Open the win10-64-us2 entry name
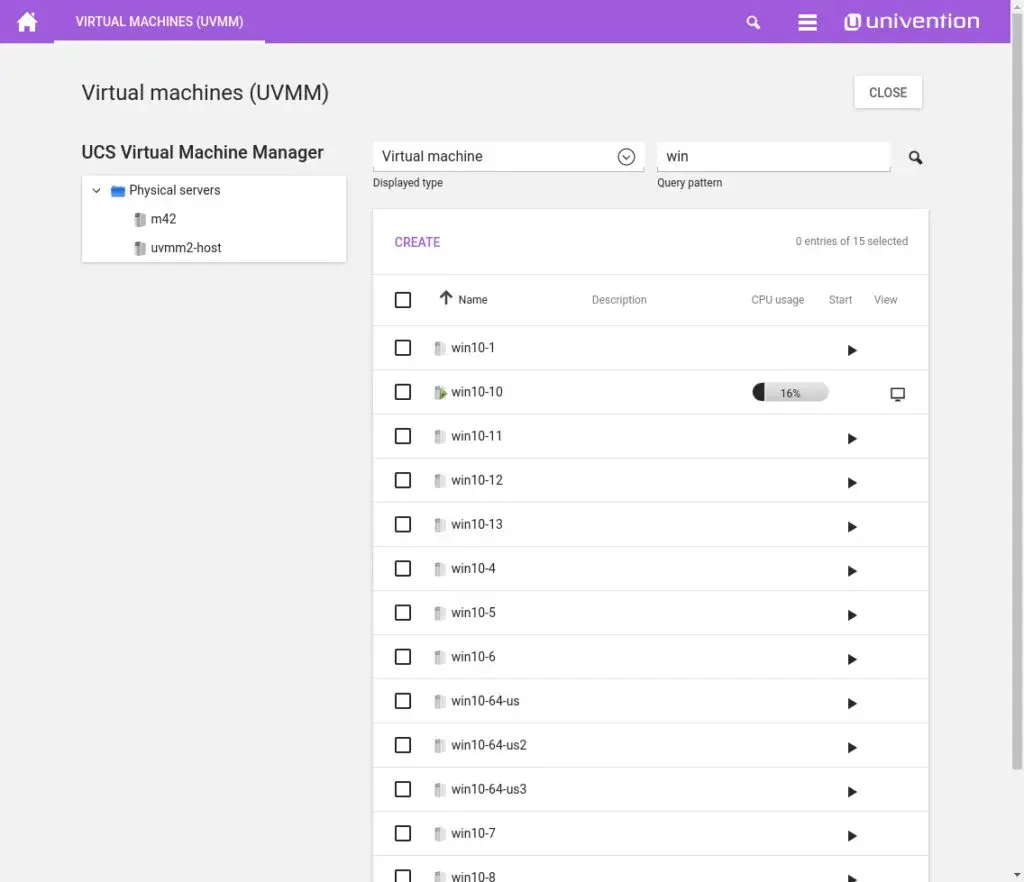 click(488, 745)
